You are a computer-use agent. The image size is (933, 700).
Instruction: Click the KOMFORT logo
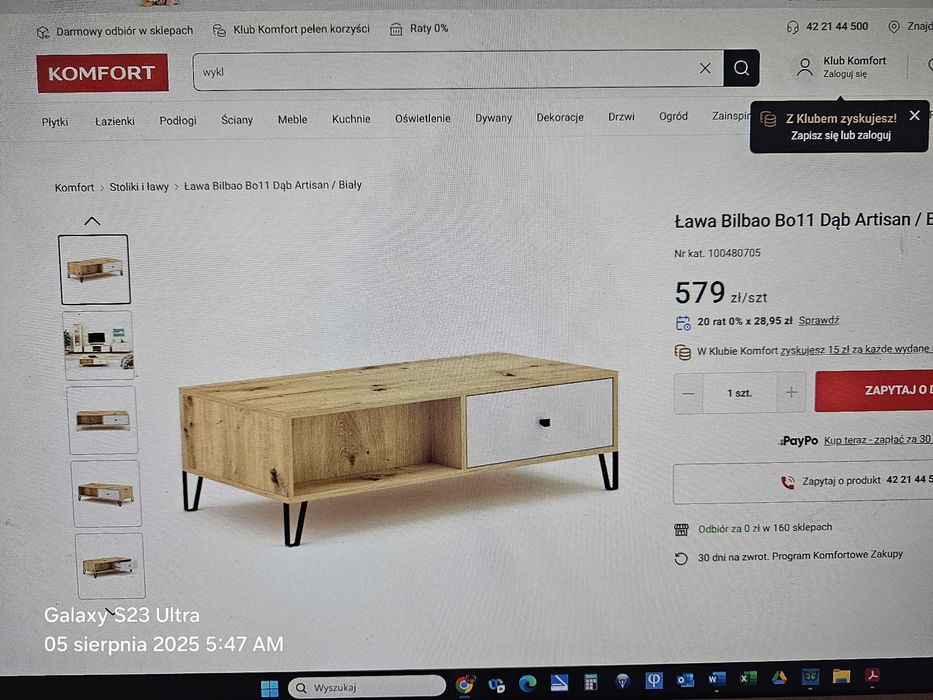(102, 73)
